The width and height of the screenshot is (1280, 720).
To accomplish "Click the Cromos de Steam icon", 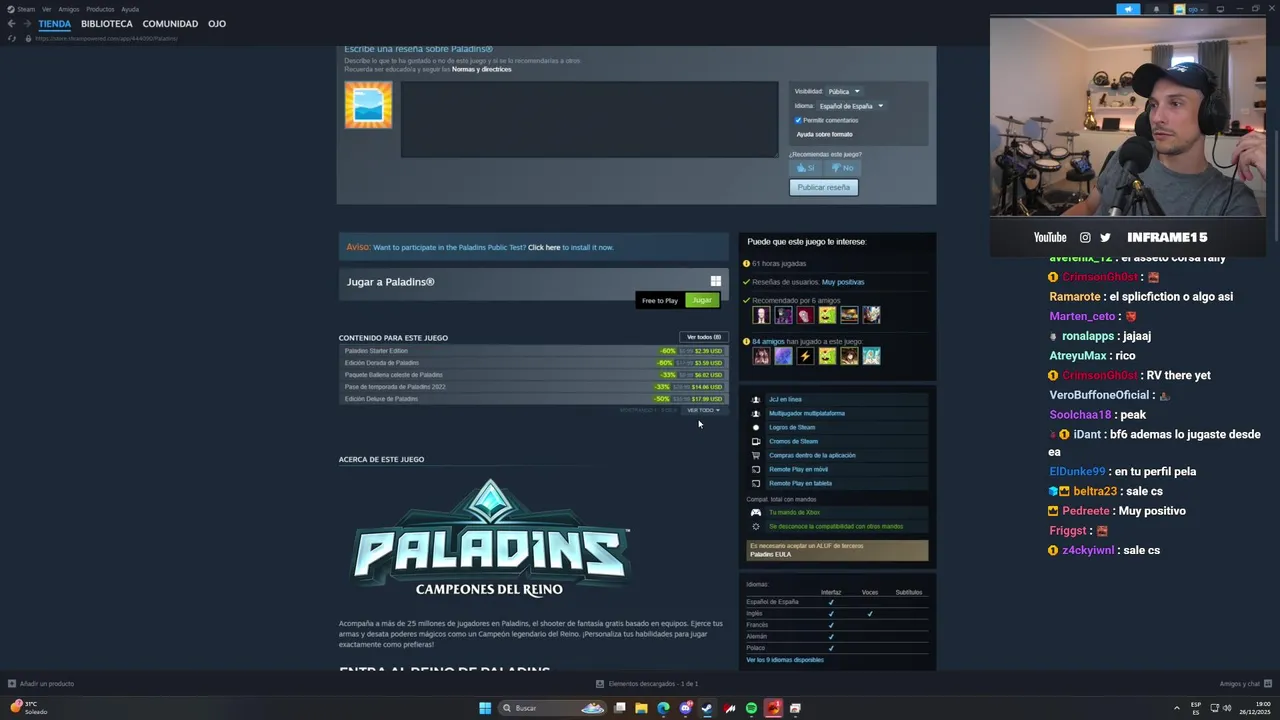I will click(756, 441).
